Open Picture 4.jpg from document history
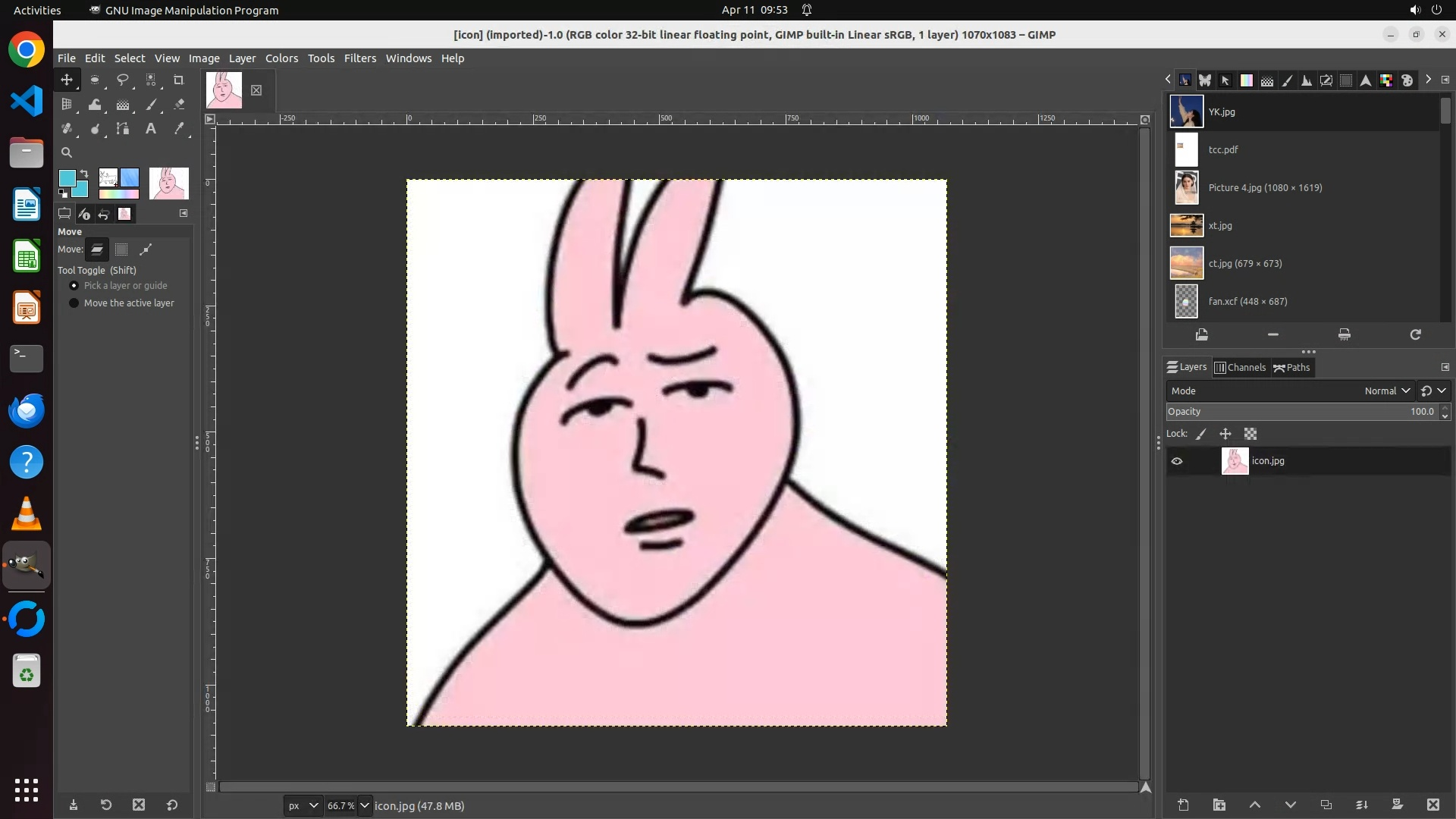1456x819 pixels. pos(1264,188)
